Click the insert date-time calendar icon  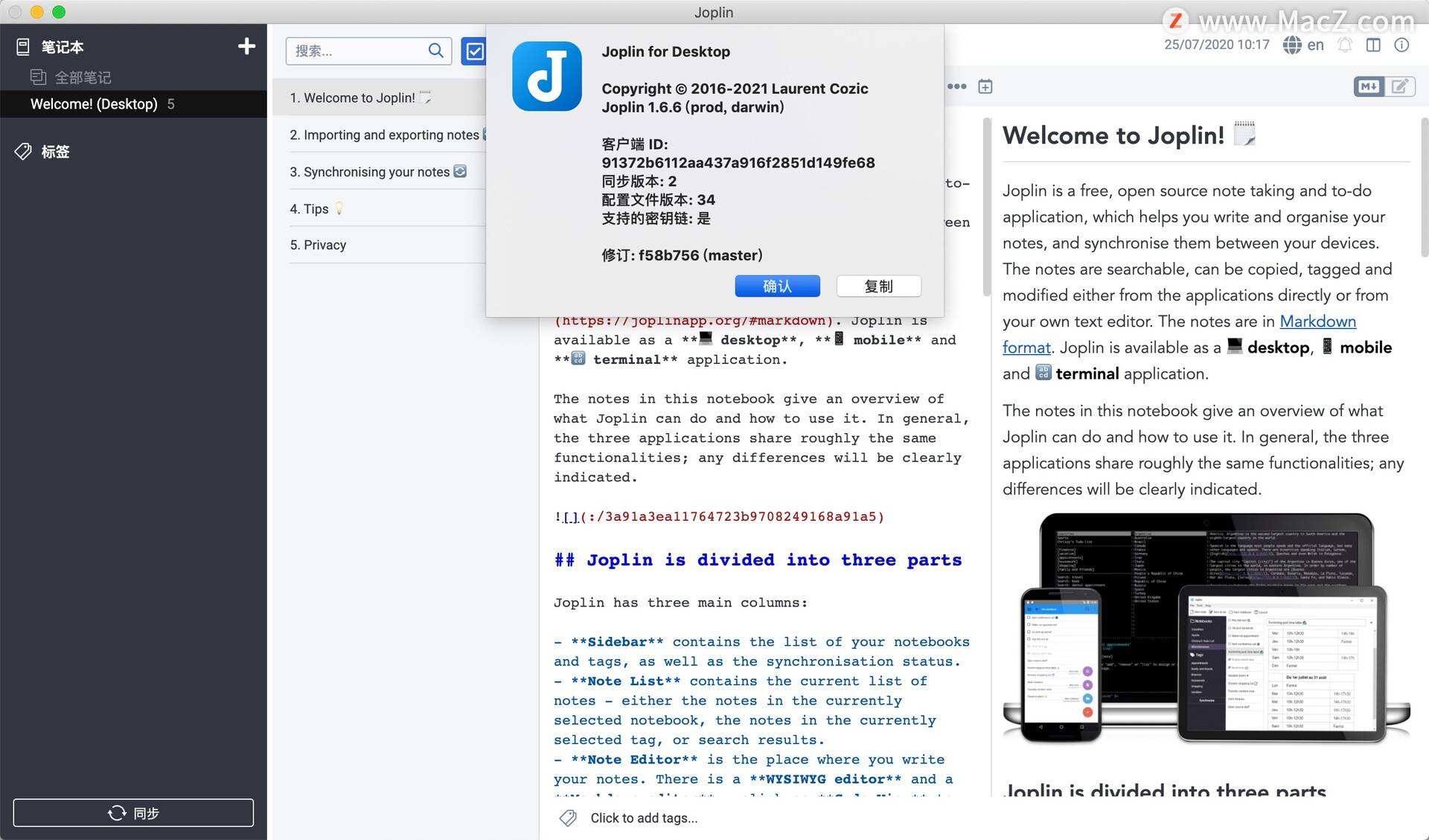point(985,86)
